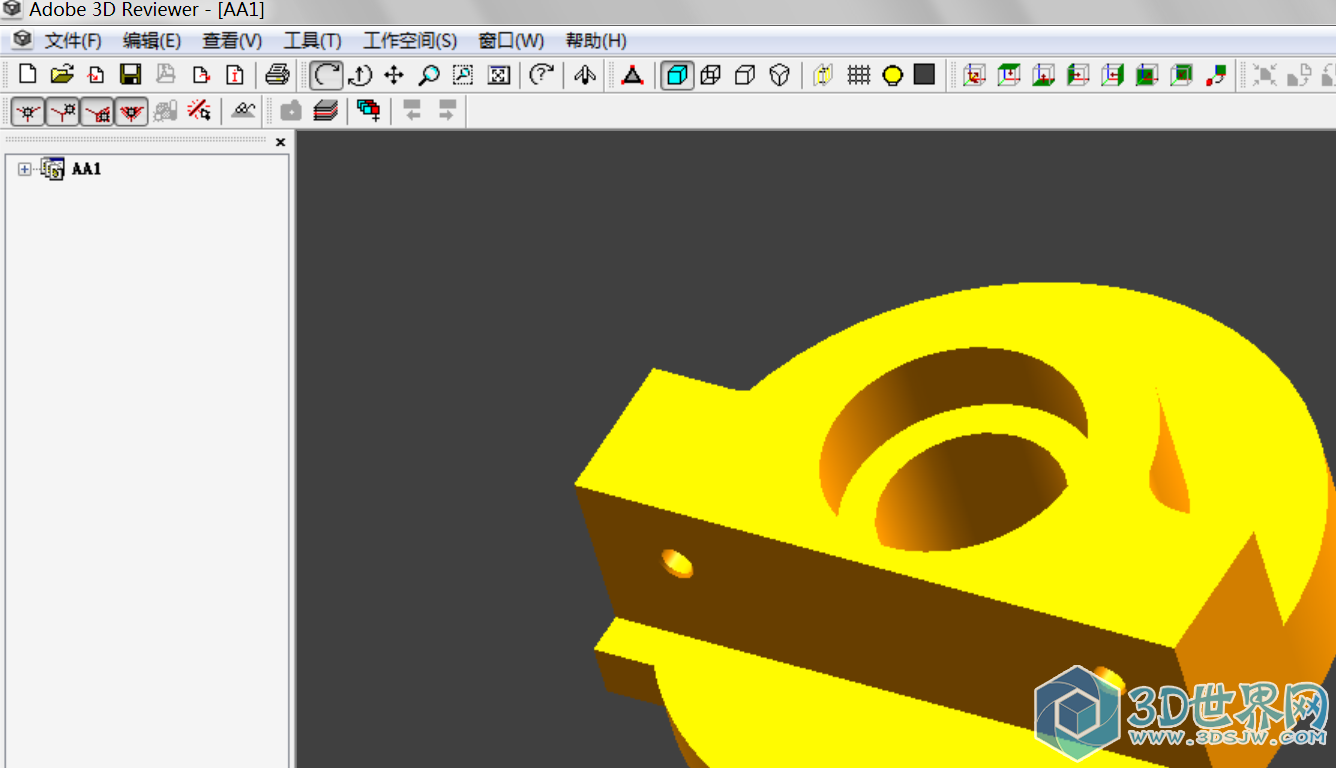This screenshot has height=768, width=1336.
Task: Save the model with the floppy disk icon
Action: pyautogui.click(x=130, y=74)
